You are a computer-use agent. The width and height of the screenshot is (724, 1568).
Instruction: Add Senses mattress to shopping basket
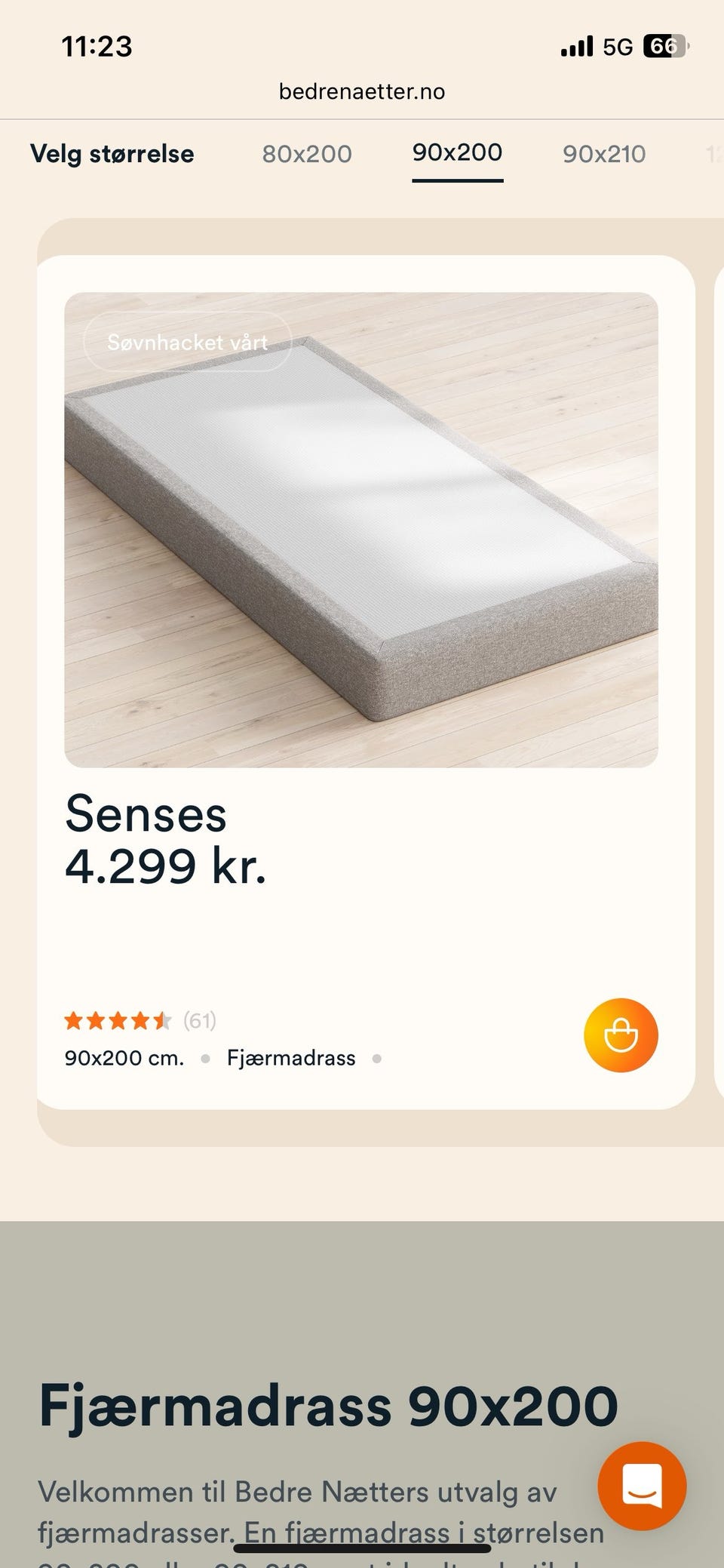(621, 1035)
